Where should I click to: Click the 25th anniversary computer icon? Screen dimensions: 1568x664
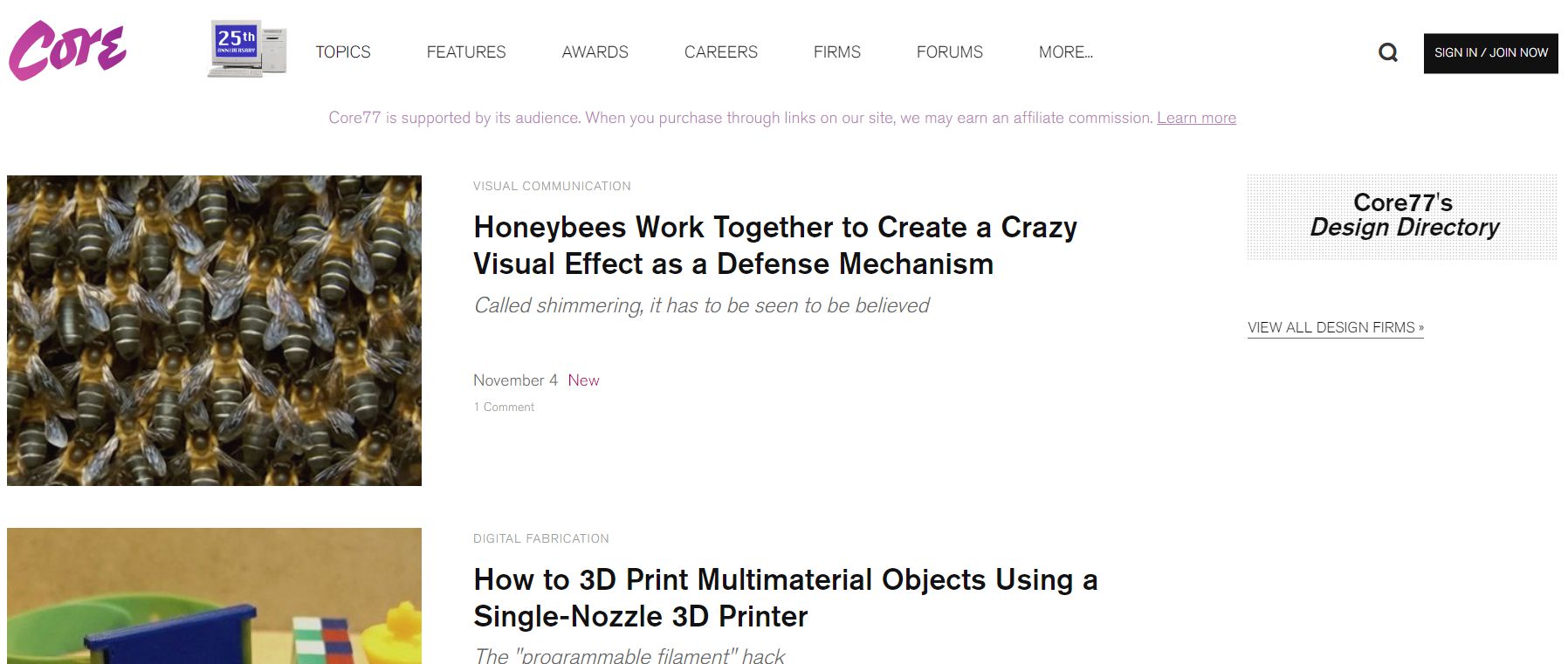point(247,49)
